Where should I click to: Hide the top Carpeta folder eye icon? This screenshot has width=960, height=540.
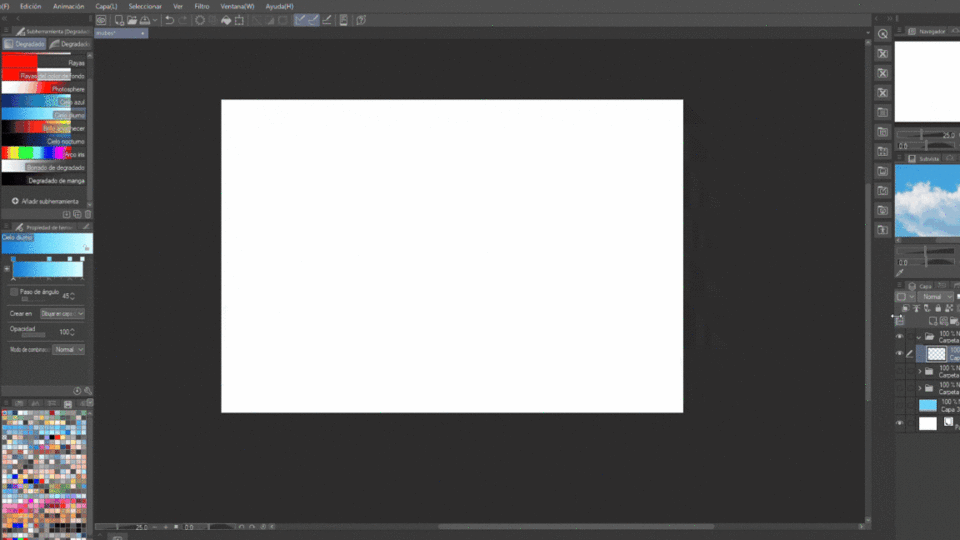coord(899,337)
